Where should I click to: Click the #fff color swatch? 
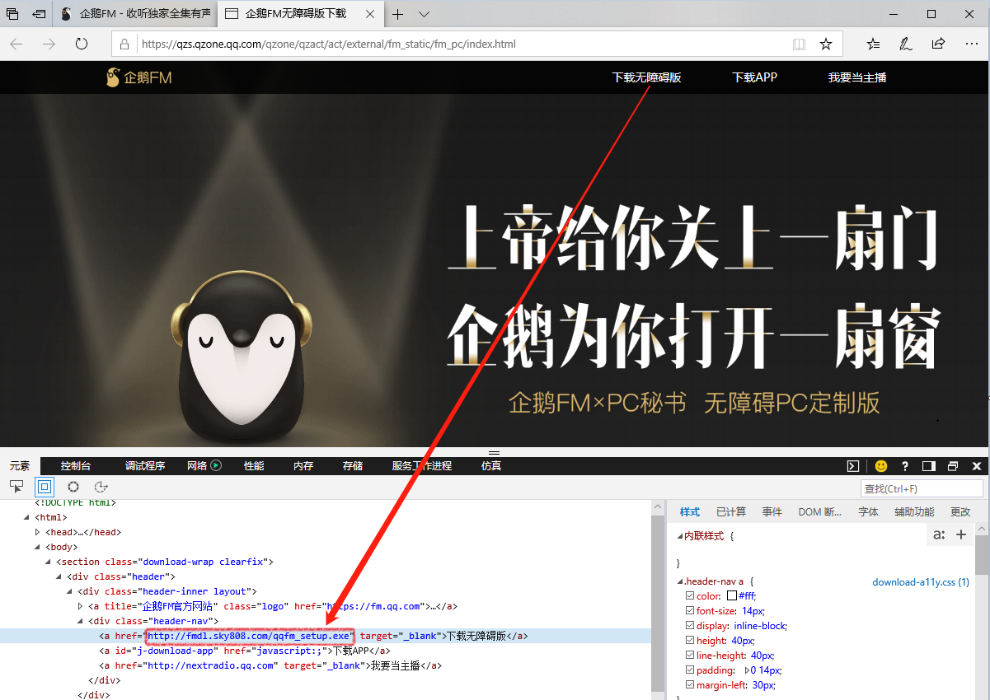pyautogui.click(x=732, y=596)
